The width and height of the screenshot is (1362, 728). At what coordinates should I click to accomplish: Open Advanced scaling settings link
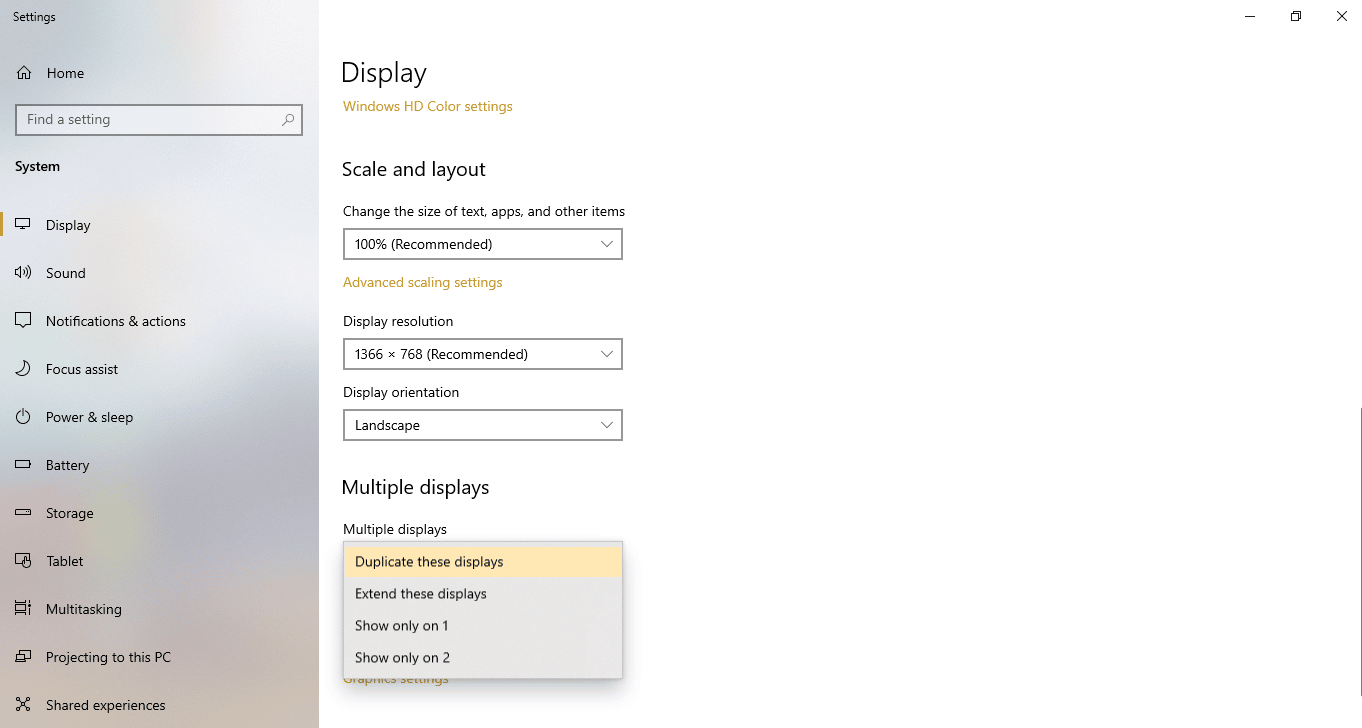click(x=423, y=282)
